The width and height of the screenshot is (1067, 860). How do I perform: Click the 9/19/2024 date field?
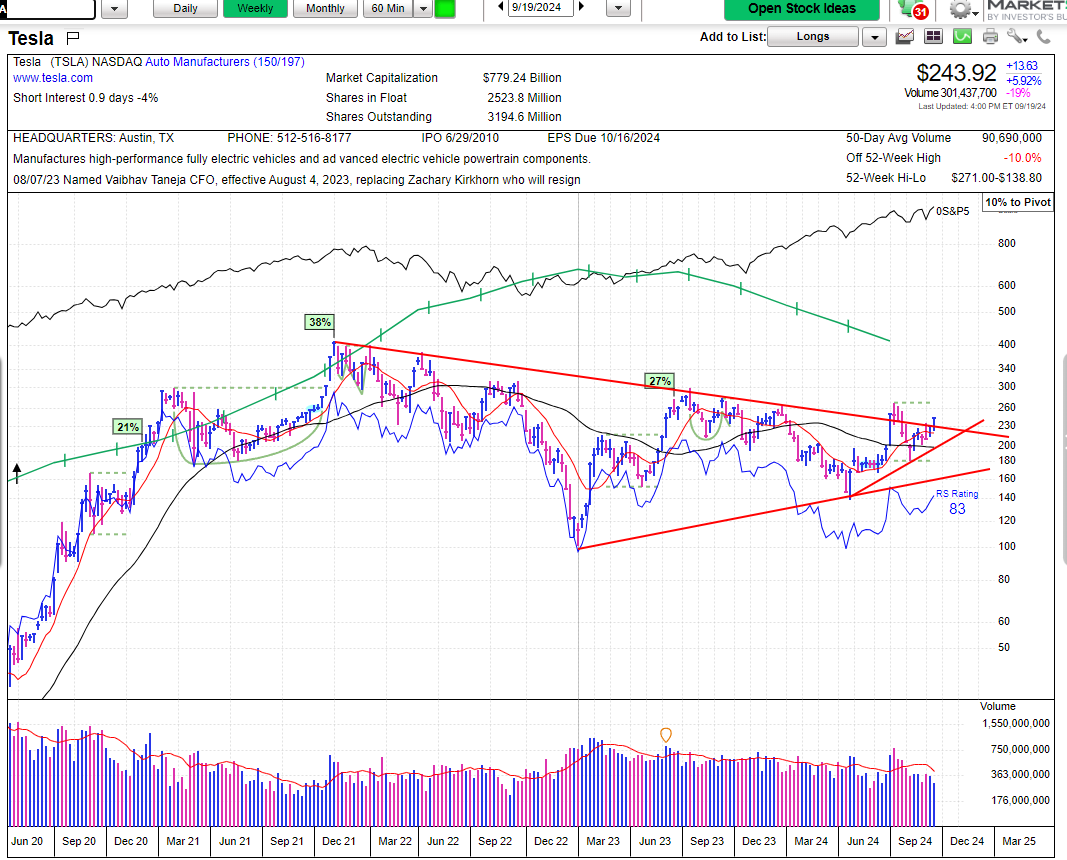pos(541,7)
